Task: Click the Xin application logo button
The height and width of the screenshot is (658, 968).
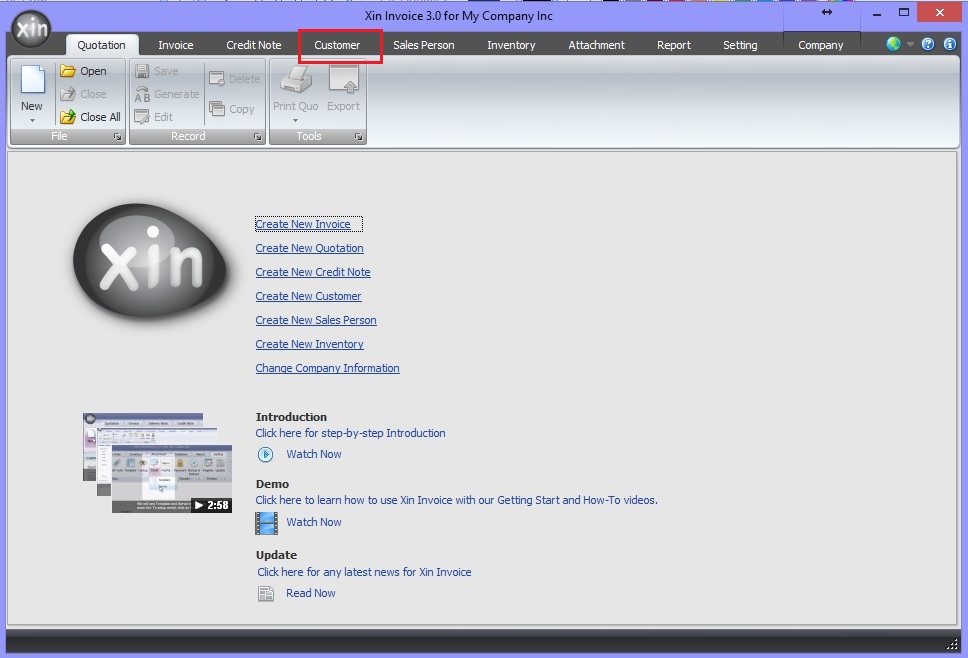Action: pos(31,28)
